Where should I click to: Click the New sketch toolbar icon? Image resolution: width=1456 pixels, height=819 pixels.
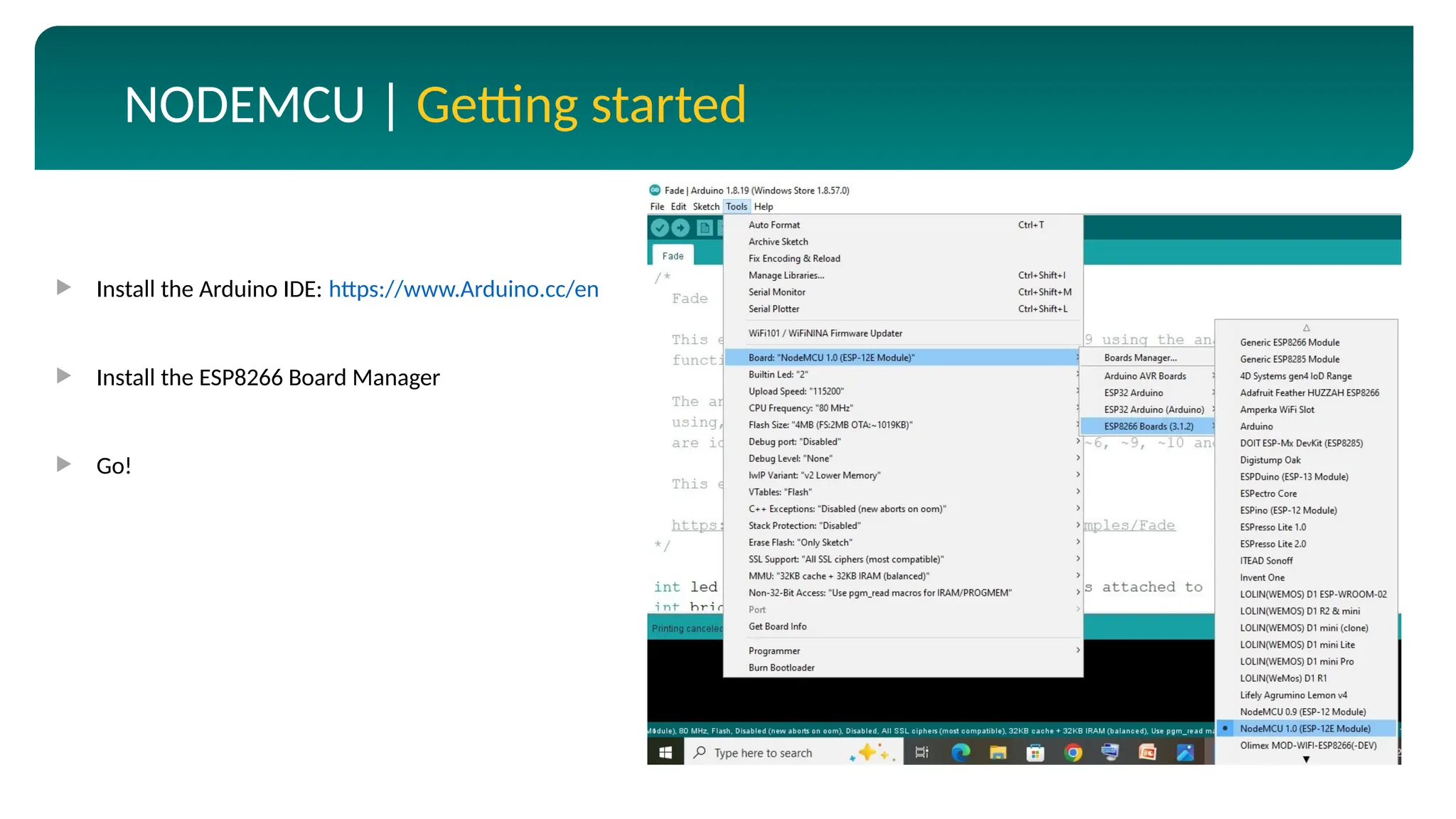(705, 227)
